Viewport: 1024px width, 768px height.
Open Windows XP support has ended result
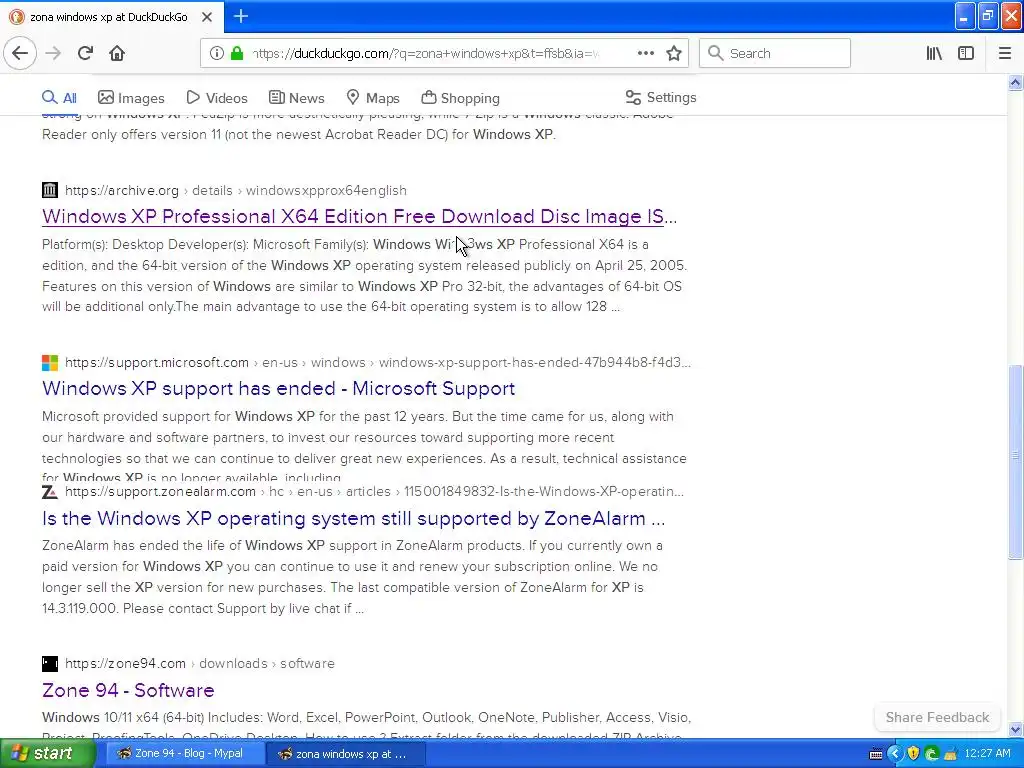pos(278,389)
